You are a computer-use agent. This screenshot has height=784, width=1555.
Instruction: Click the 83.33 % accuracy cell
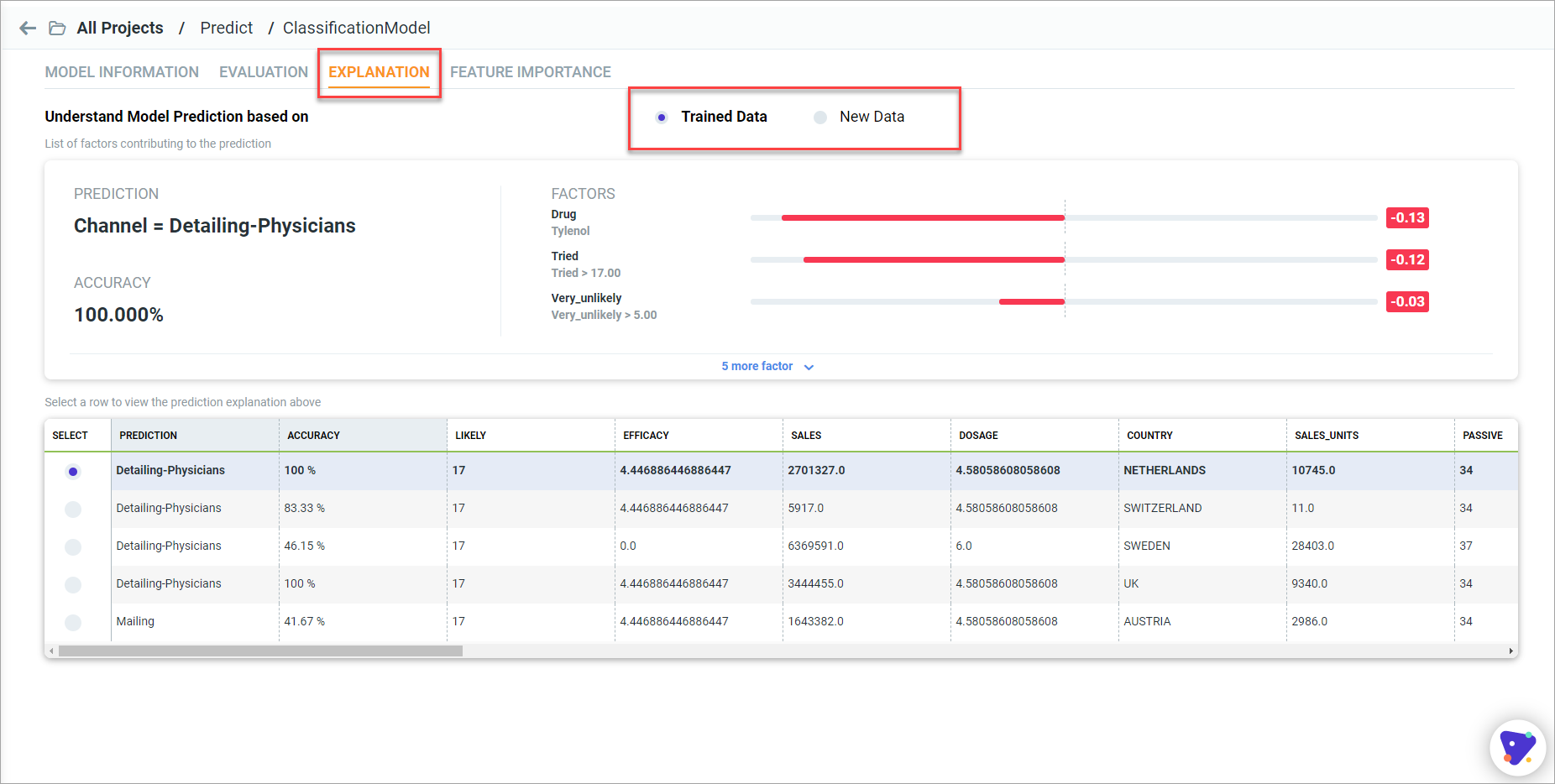pyautogui.click(x=363, y=509)
